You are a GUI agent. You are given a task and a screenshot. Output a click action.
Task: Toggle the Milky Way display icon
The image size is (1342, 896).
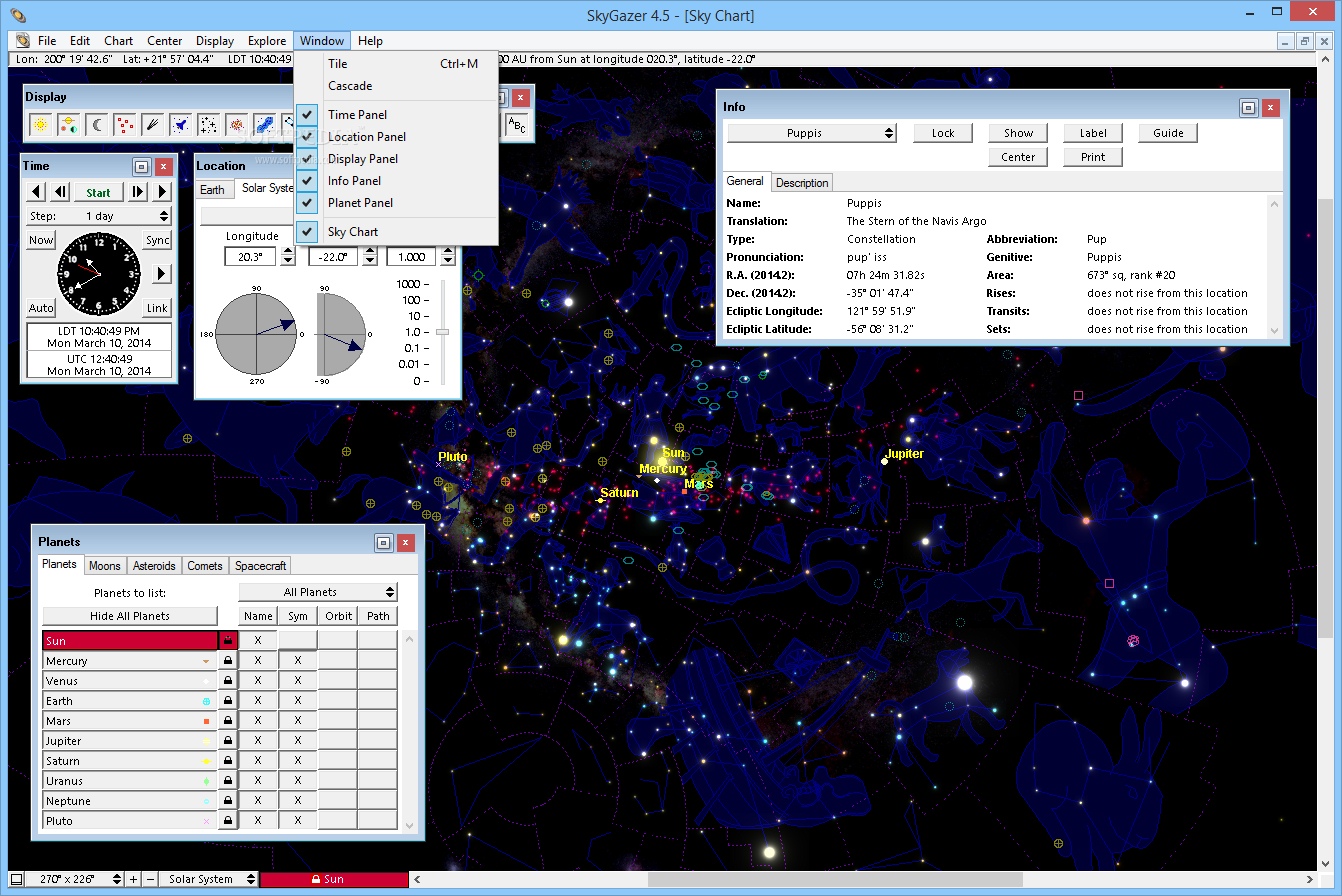pos(264,124)
